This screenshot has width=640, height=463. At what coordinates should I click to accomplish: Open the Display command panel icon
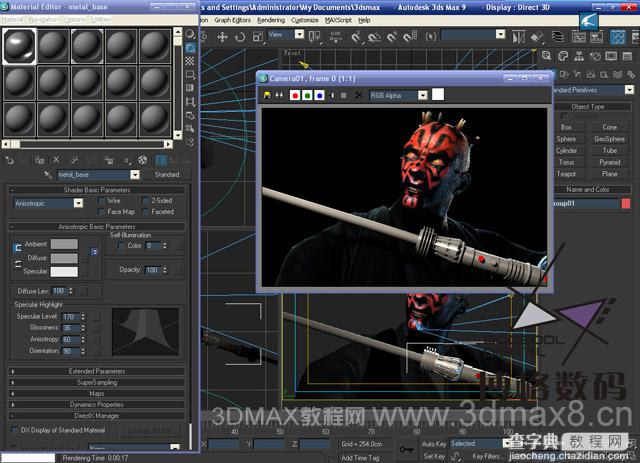tap(611, 56)
